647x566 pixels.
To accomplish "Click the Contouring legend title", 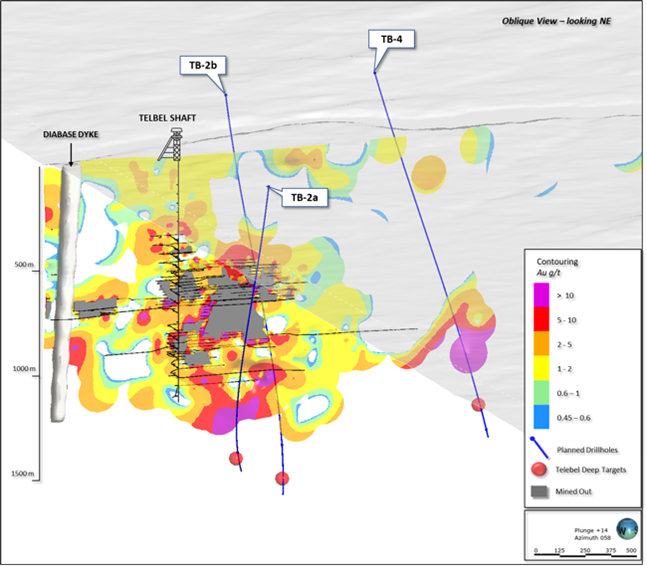I will coord(557,262).
